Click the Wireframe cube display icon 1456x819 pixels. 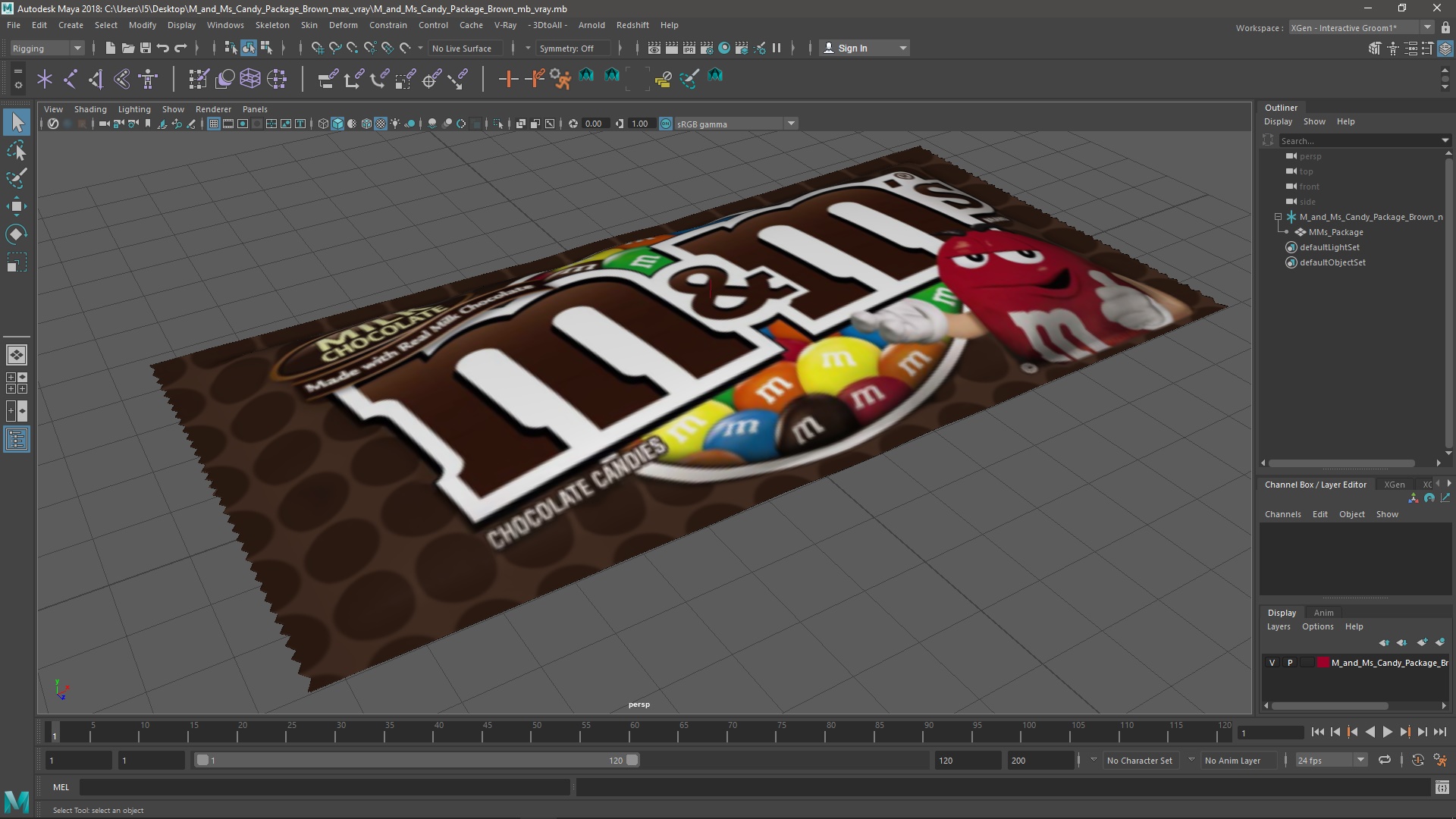323,124
